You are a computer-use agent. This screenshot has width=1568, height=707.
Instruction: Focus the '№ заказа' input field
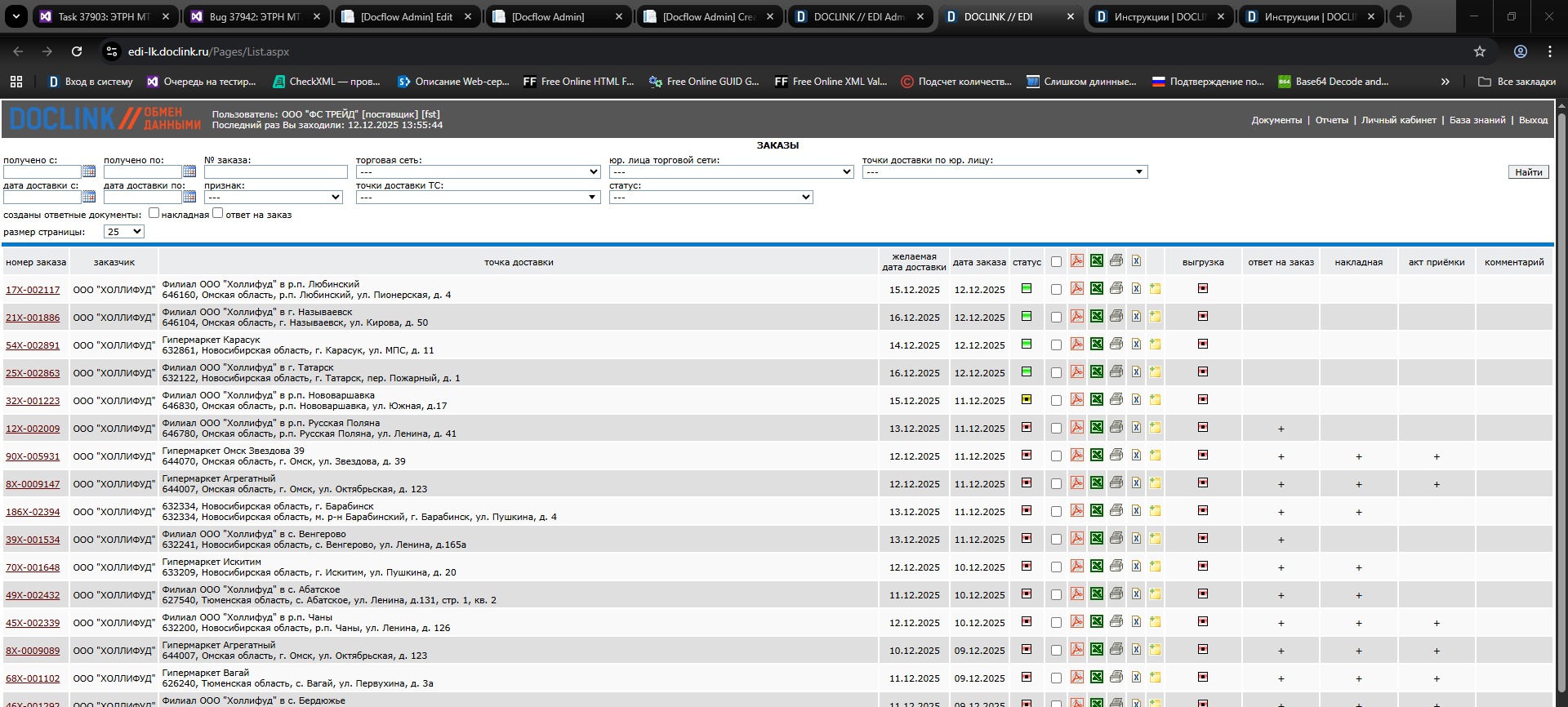tap(276, 172)
